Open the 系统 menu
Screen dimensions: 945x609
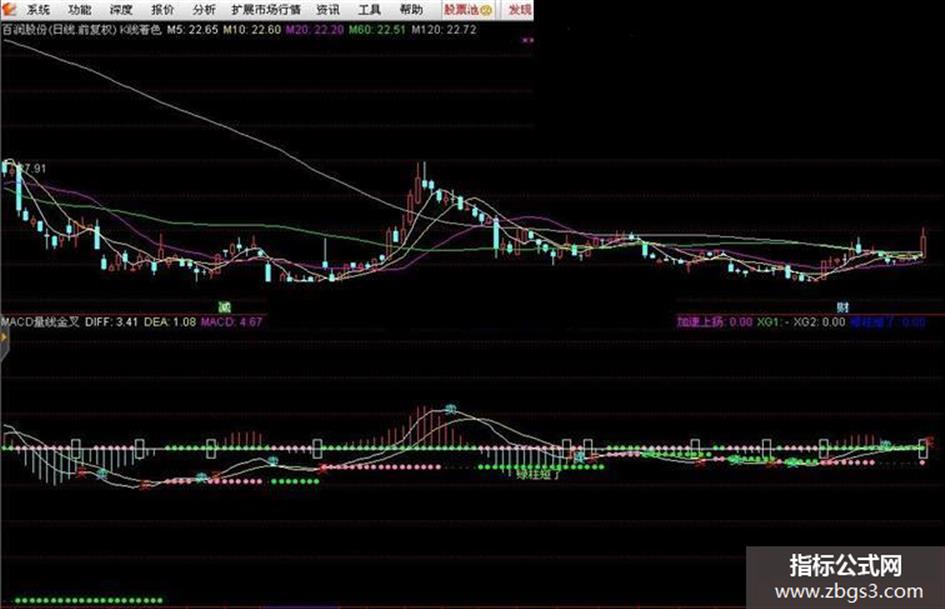click(37, 10)
